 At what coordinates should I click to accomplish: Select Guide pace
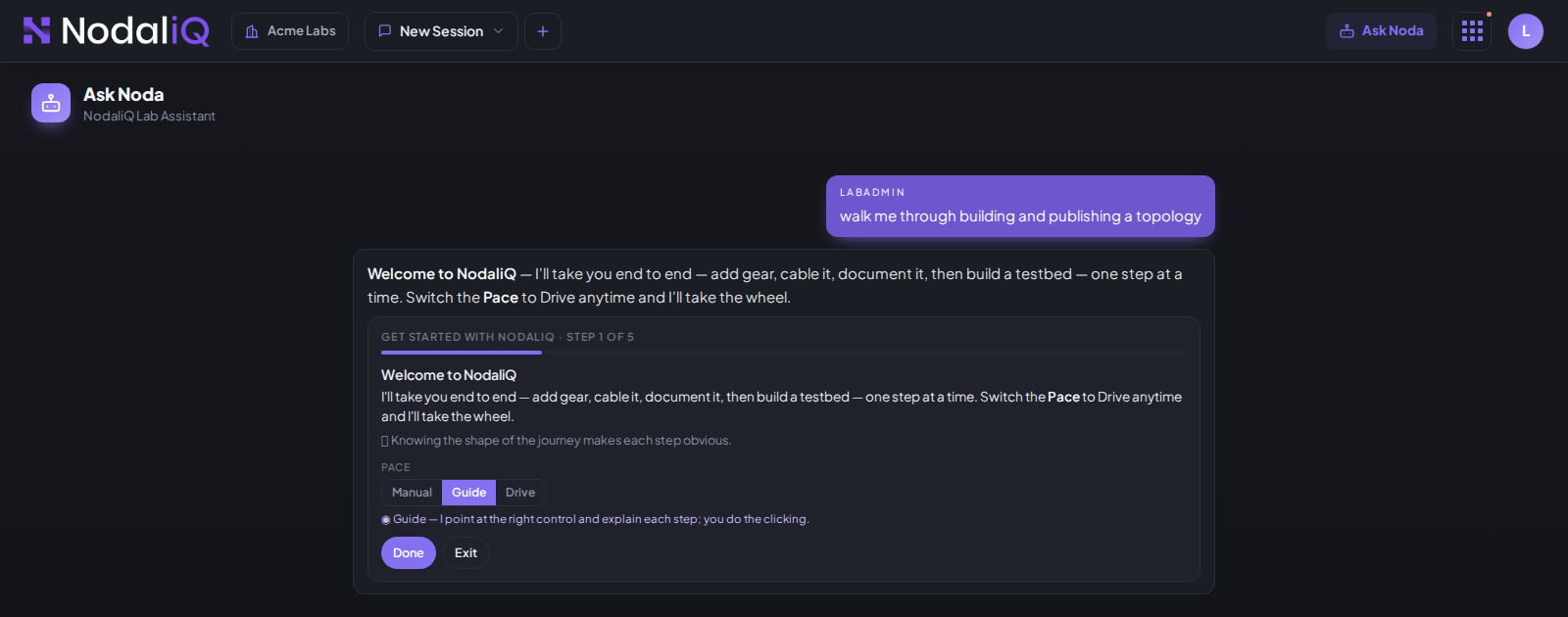468,493
